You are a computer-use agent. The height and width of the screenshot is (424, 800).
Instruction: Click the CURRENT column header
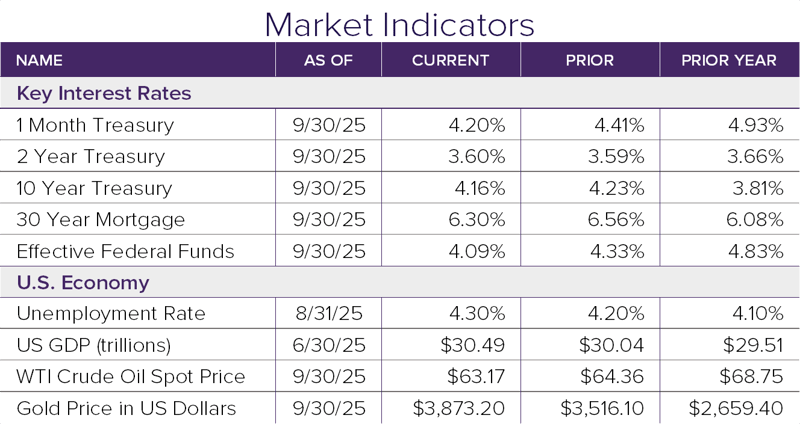(x=450, y=60)
